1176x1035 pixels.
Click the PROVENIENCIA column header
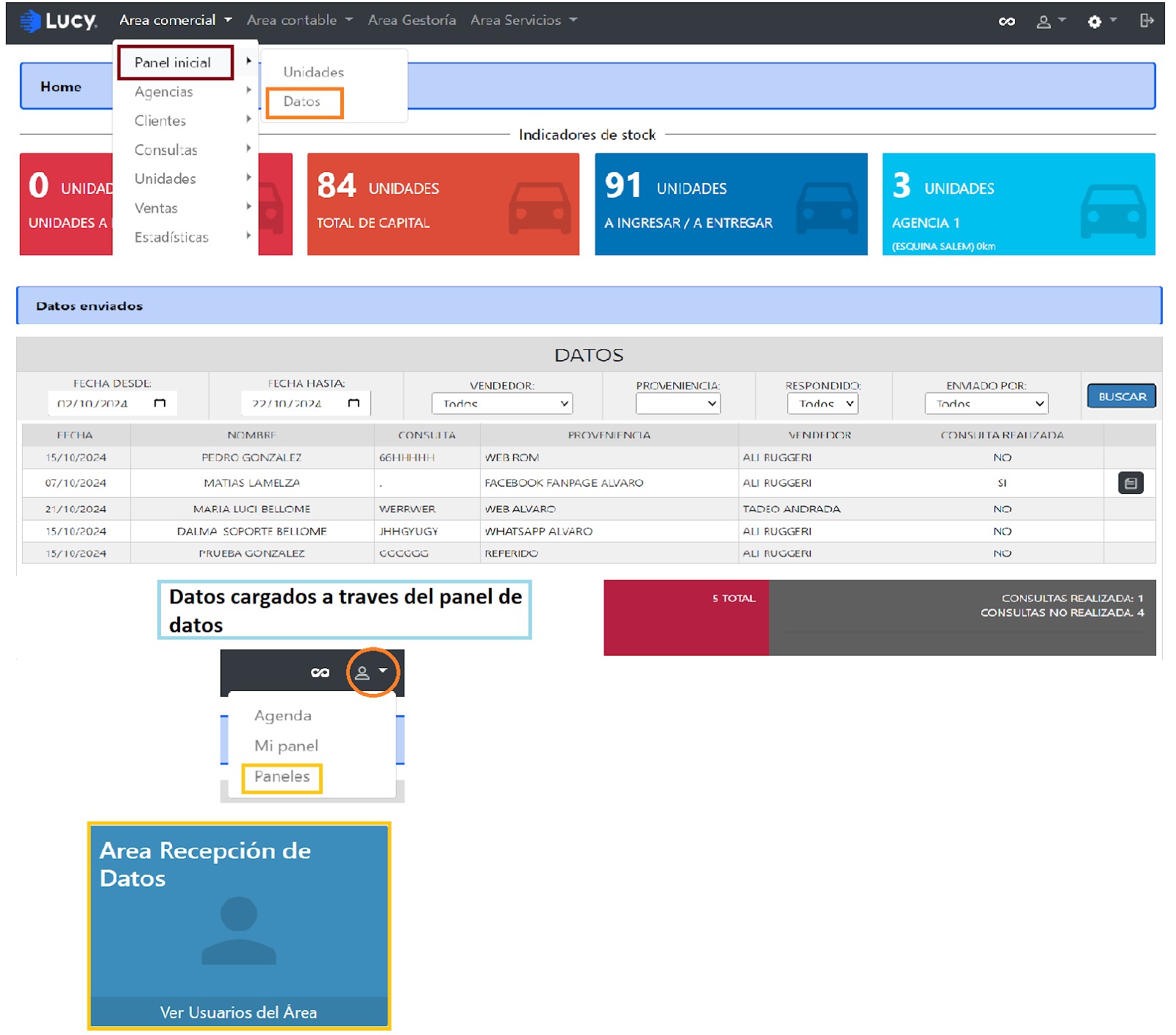click(x=609, y=435)
